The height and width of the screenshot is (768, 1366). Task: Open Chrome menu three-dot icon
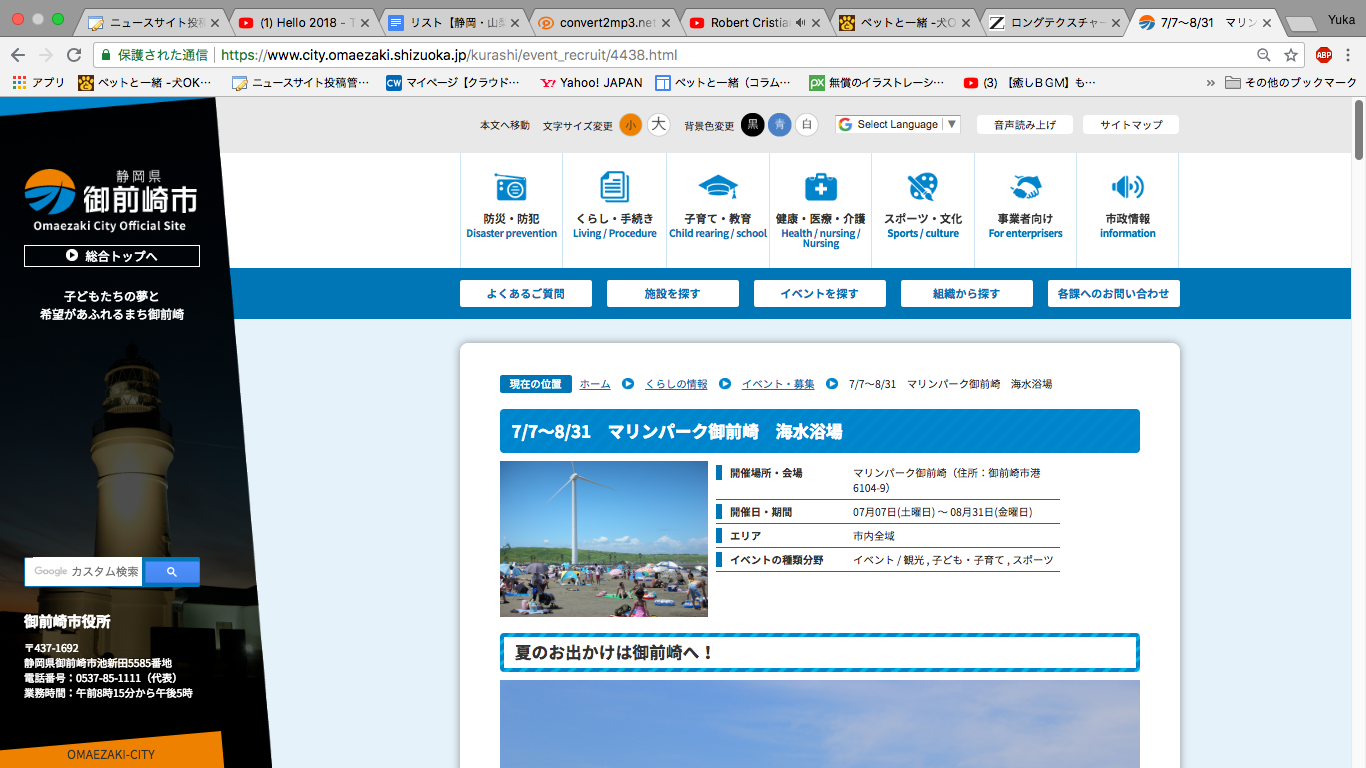[1350, 55]
